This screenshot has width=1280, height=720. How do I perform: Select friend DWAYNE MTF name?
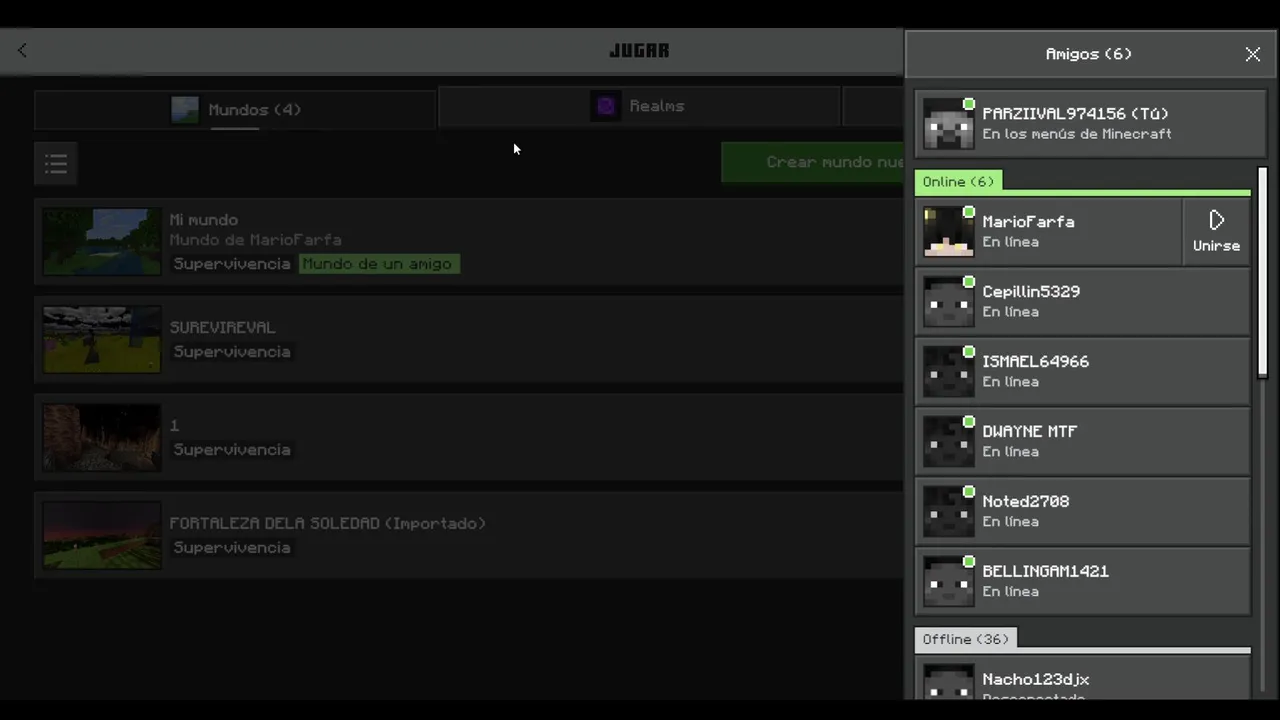[1029, 431]
